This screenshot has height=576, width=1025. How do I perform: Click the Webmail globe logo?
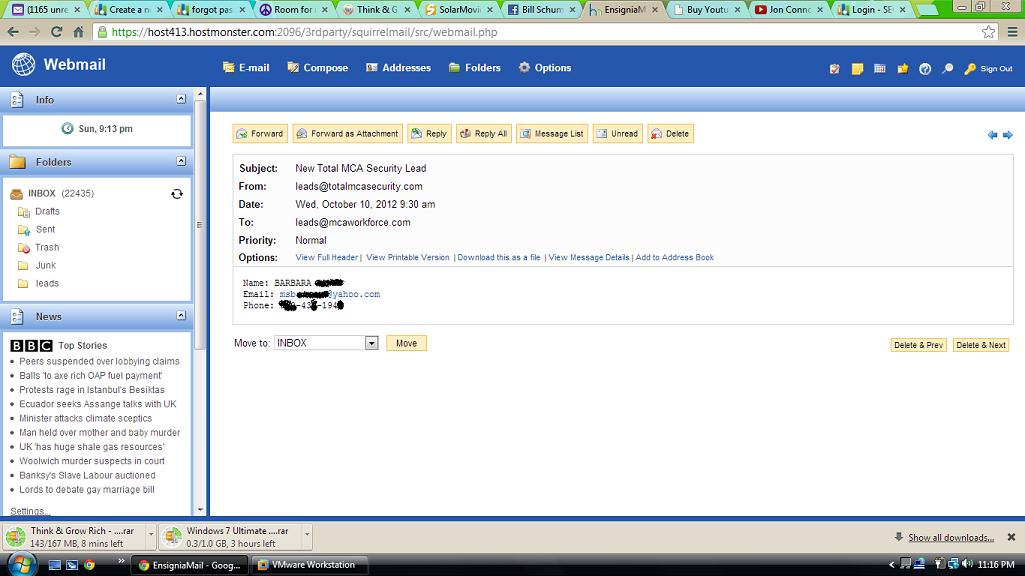point(24,65)
